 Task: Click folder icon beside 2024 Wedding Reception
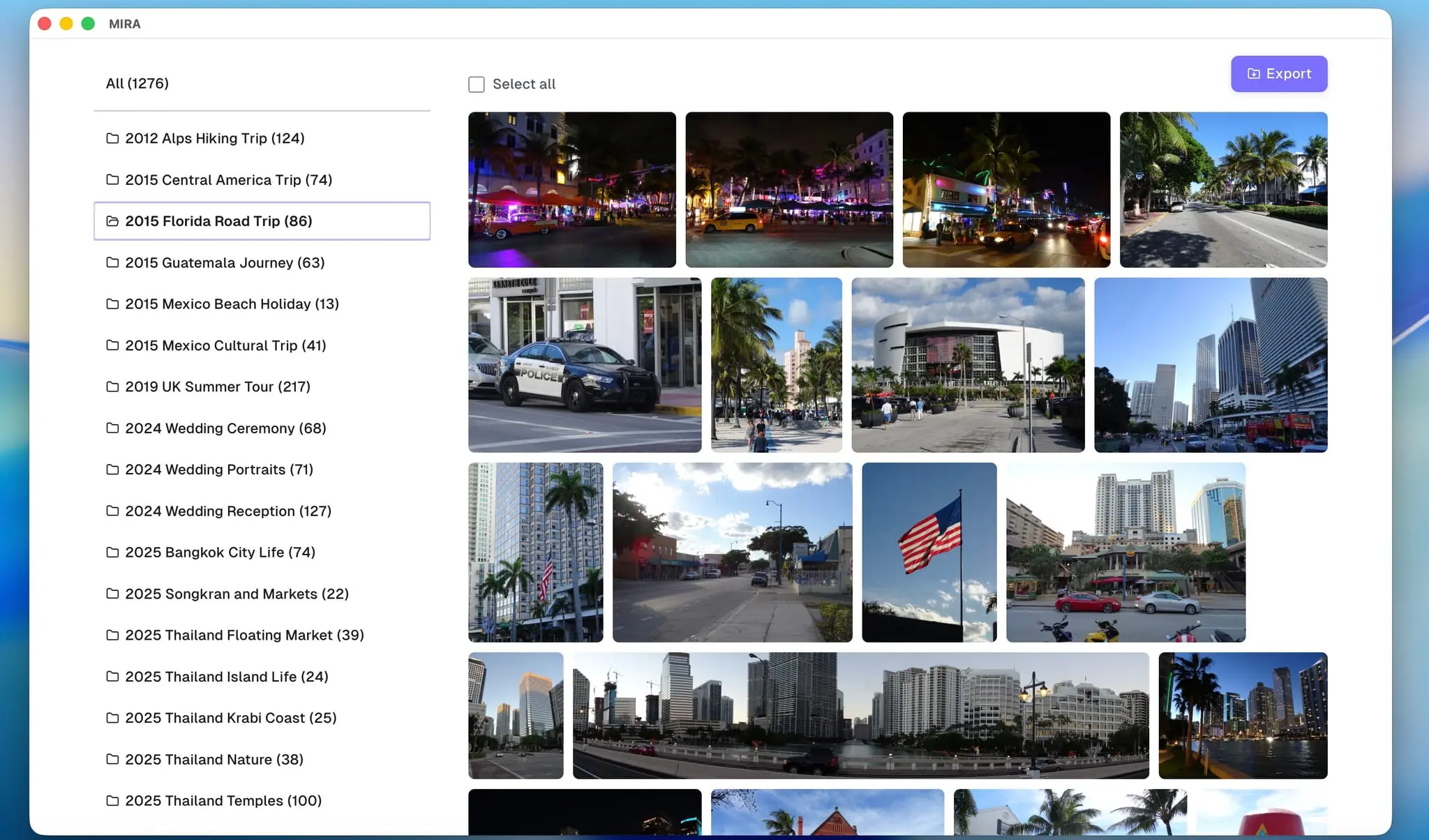[x=112, y=511]
